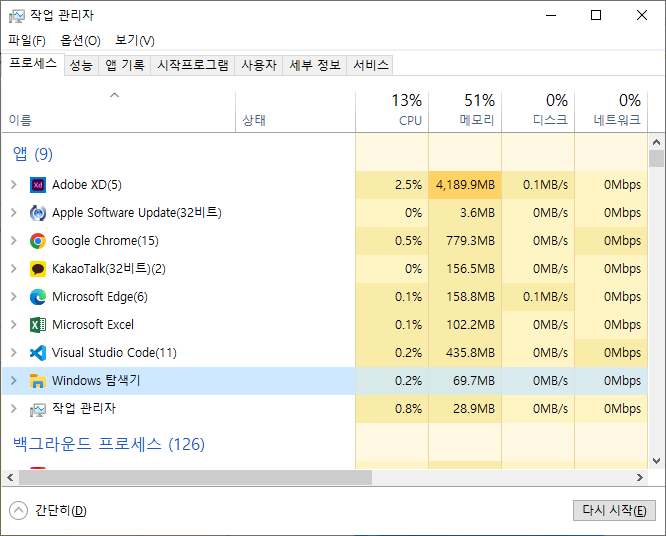Click the Apple Software Update icon
Viewport: 666px width, 536px height.
tap(38, 213)
